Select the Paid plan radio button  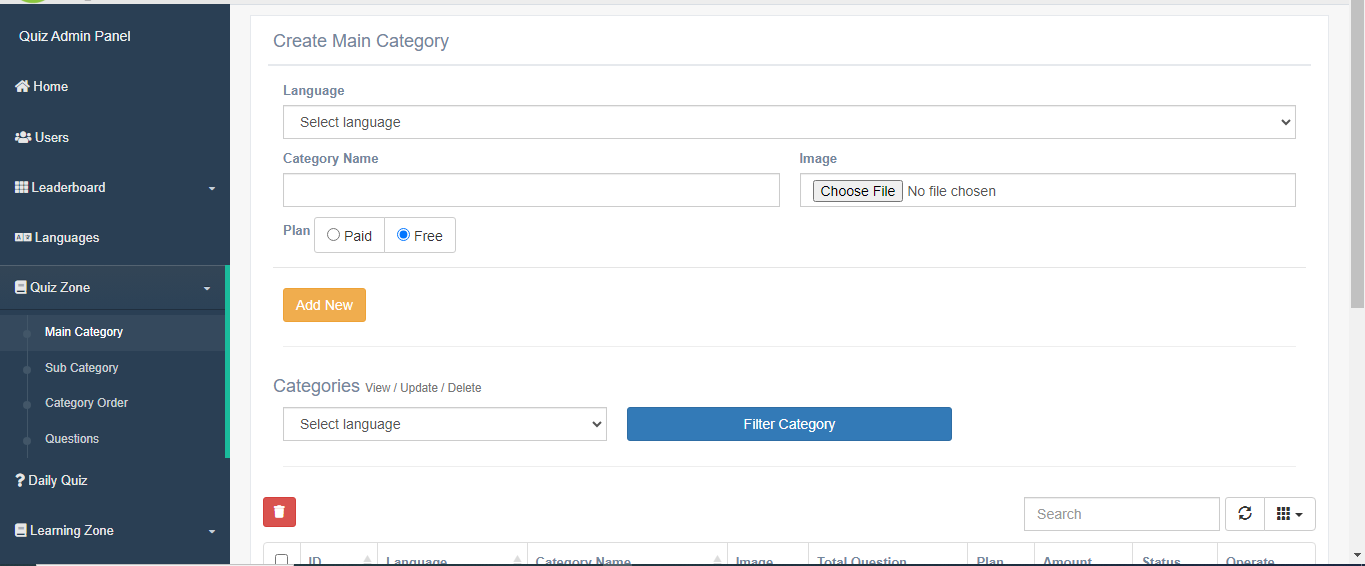(334, 236)
